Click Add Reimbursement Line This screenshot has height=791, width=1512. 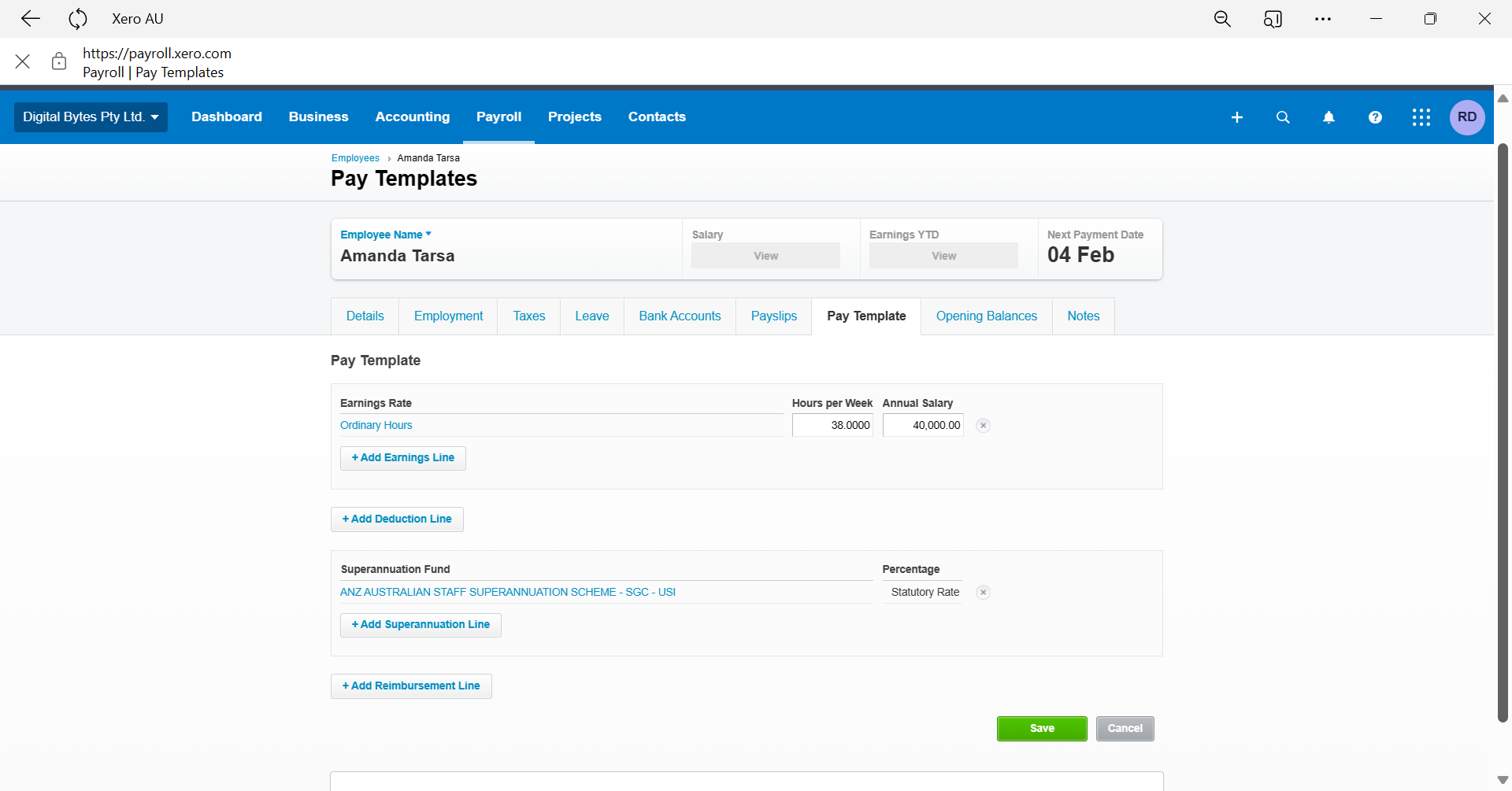click(411, 686)
